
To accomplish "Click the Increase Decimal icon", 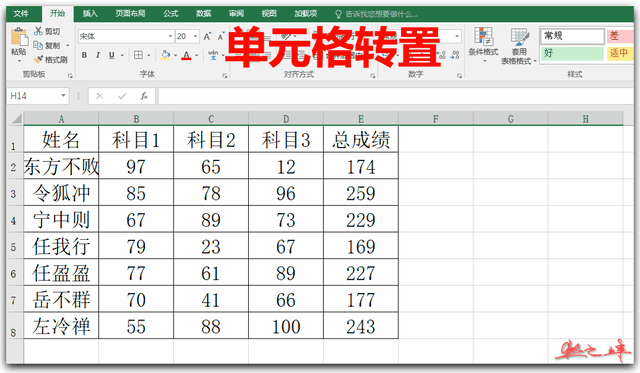I will pyautogui.click(x=442, y=55).
